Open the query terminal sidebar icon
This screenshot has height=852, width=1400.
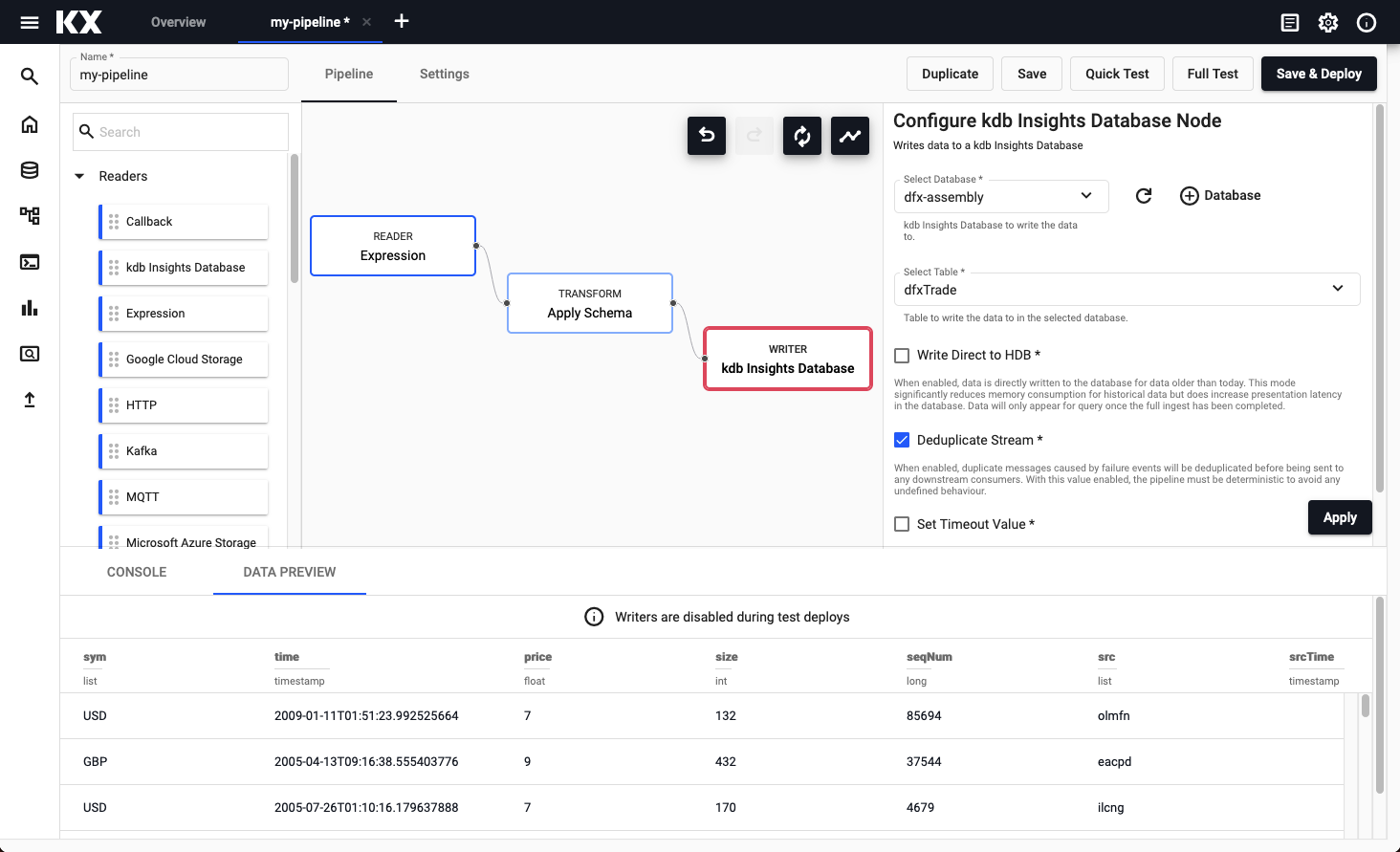point(30,262)
